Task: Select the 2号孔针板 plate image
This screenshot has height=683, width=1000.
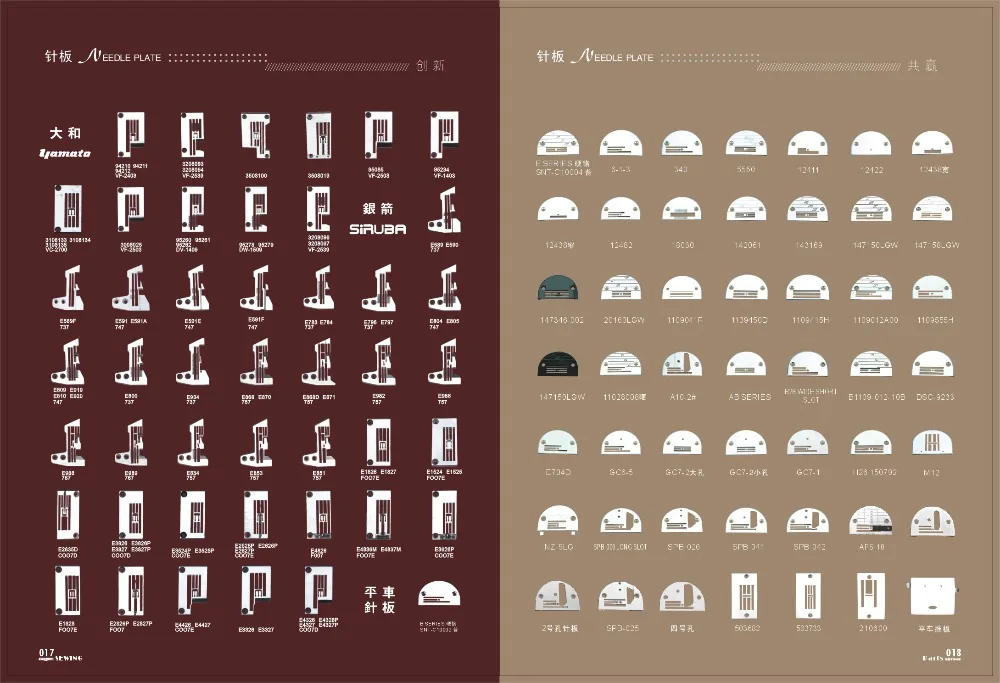Action: coord(558,597)
